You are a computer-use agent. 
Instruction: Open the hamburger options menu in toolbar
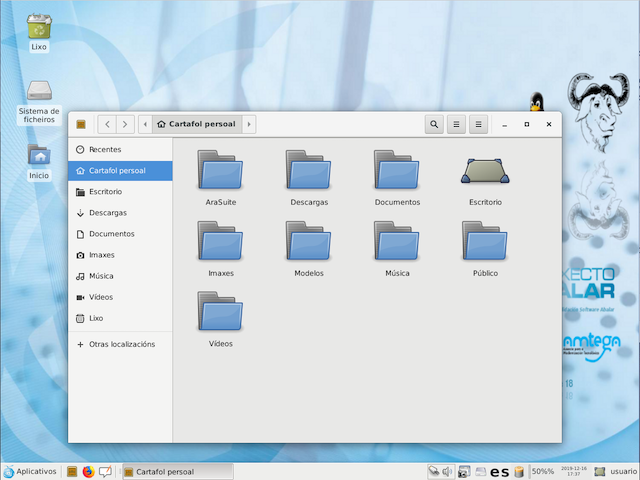(x=479, y=124)
